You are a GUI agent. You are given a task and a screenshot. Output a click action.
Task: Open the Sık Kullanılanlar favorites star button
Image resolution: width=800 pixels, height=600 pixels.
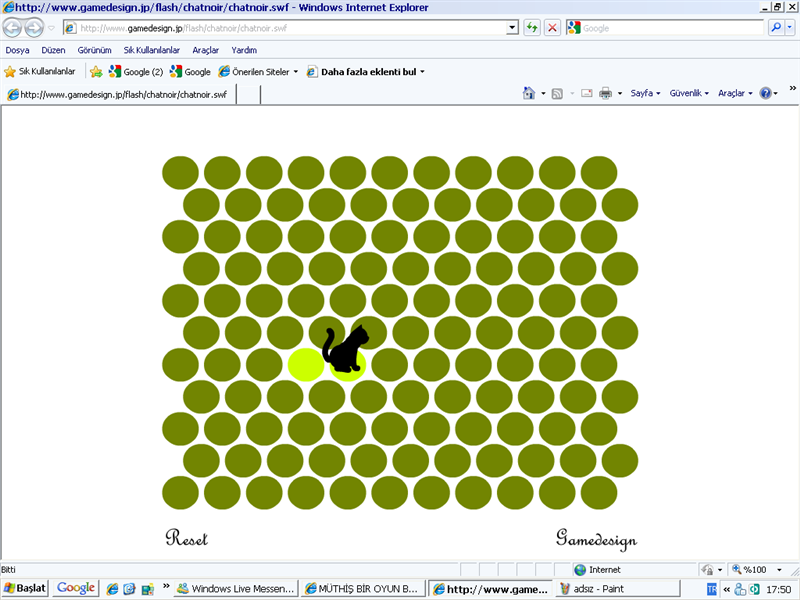(39, 71)
